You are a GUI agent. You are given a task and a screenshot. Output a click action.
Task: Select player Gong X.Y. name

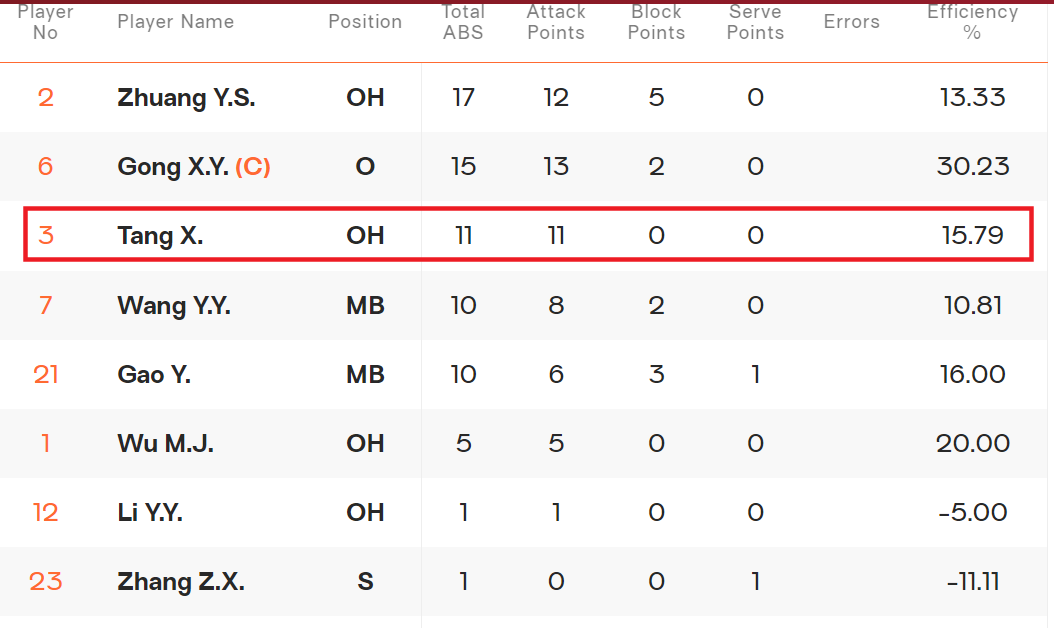(x=173, y=167)
